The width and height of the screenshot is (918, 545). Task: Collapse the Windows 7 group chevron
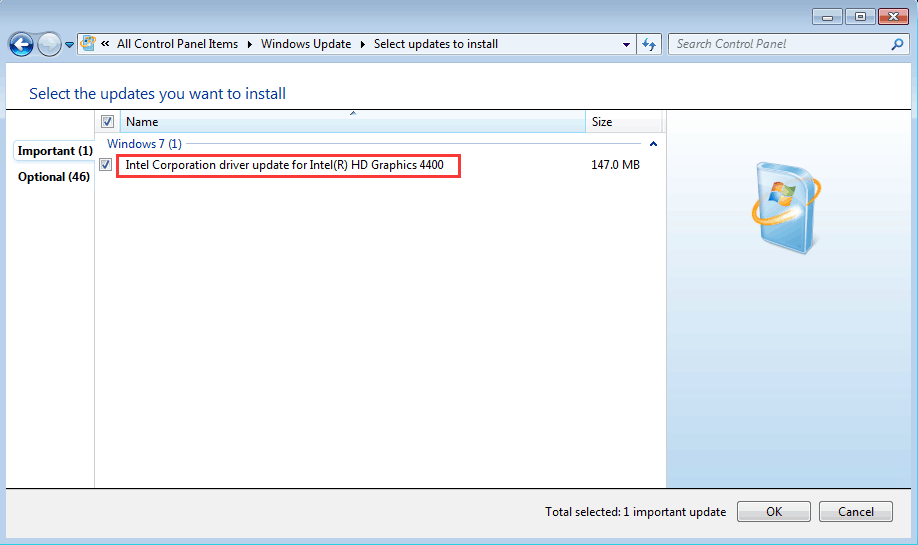653,143
